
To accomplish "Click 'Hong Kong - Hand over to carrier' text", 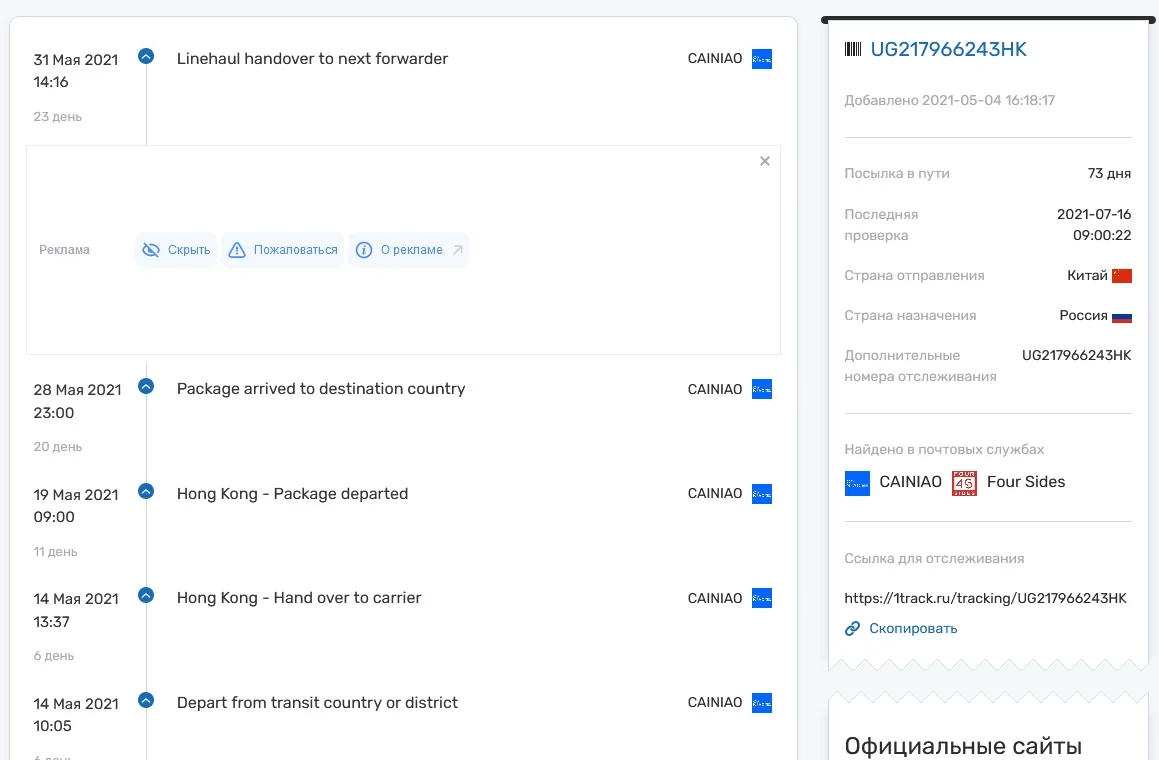I will 299,598.
